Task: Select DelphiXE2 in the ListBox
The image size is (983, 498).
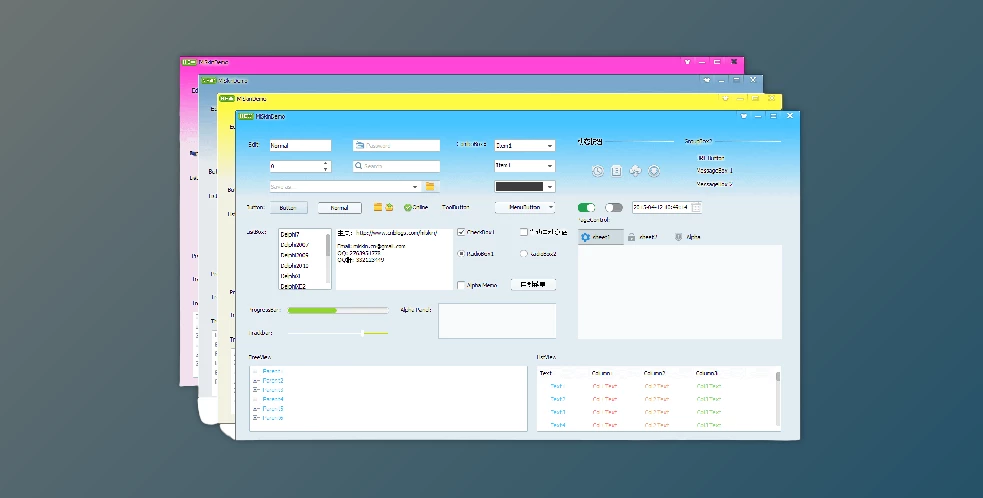Action: (x=293, y=286)
